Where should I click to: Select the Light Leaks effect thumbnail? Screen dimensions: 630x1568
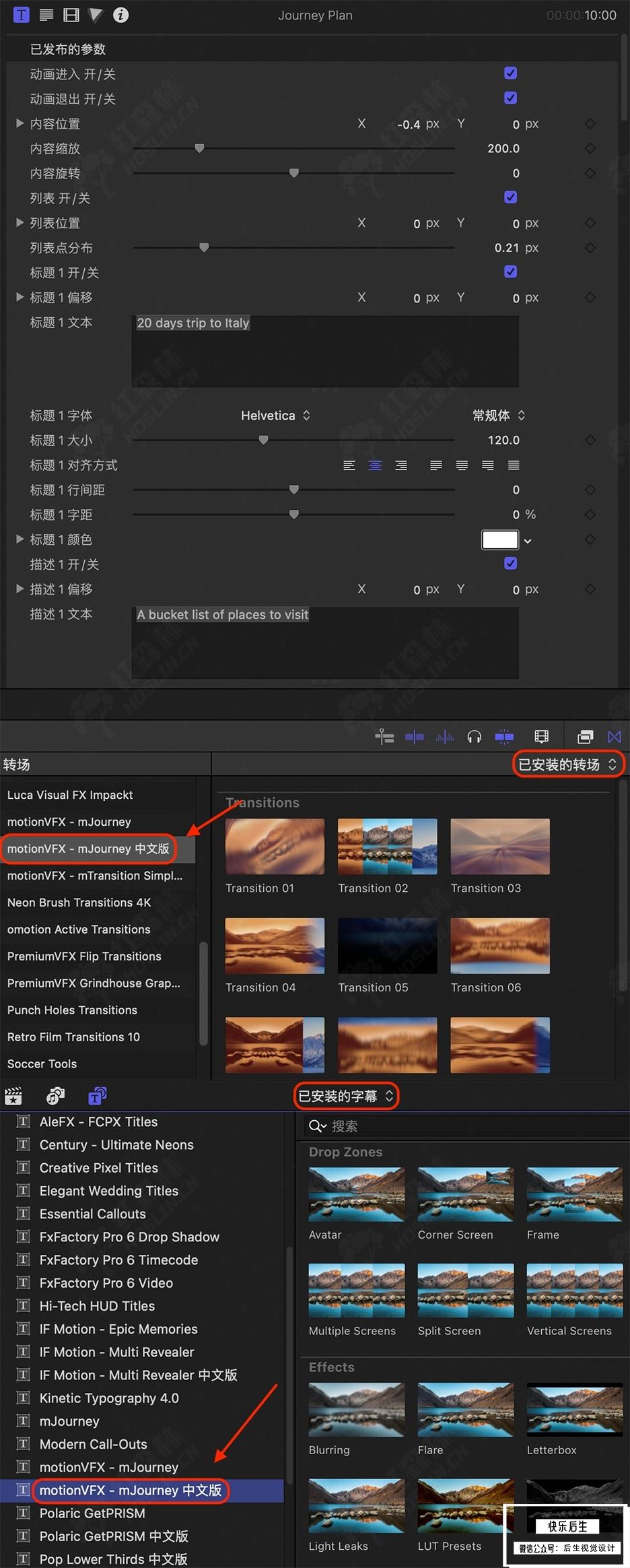(x=357, y=1506)
